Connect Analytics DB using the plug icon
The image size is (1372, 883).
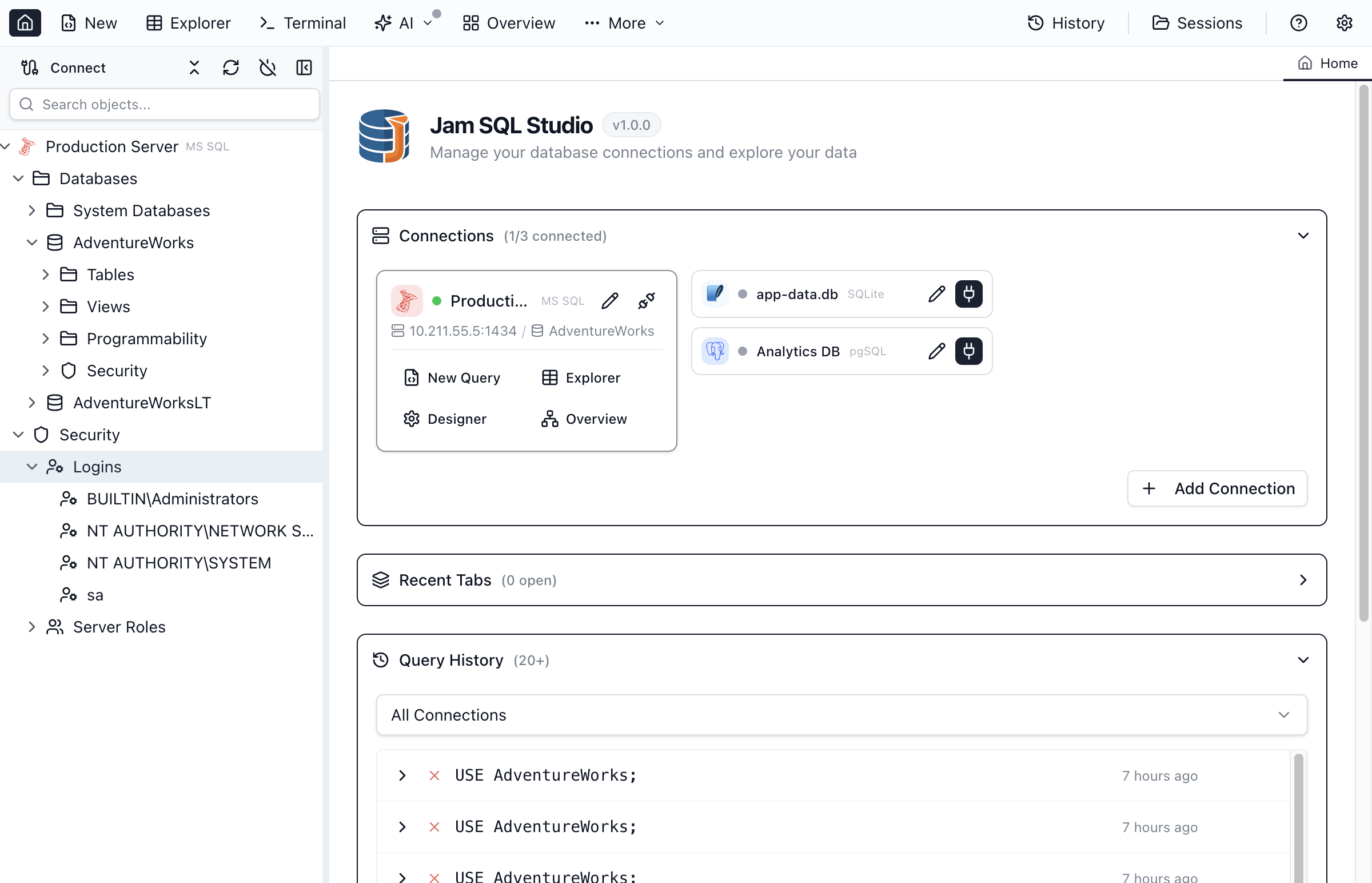click(x=968, y=351)
